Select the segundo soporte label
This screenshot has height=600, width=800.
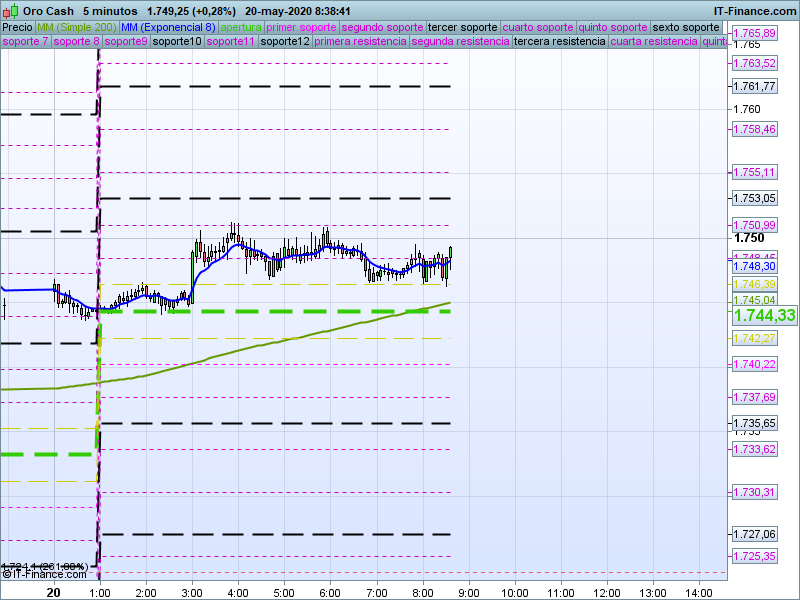click(x=381, y=27)
